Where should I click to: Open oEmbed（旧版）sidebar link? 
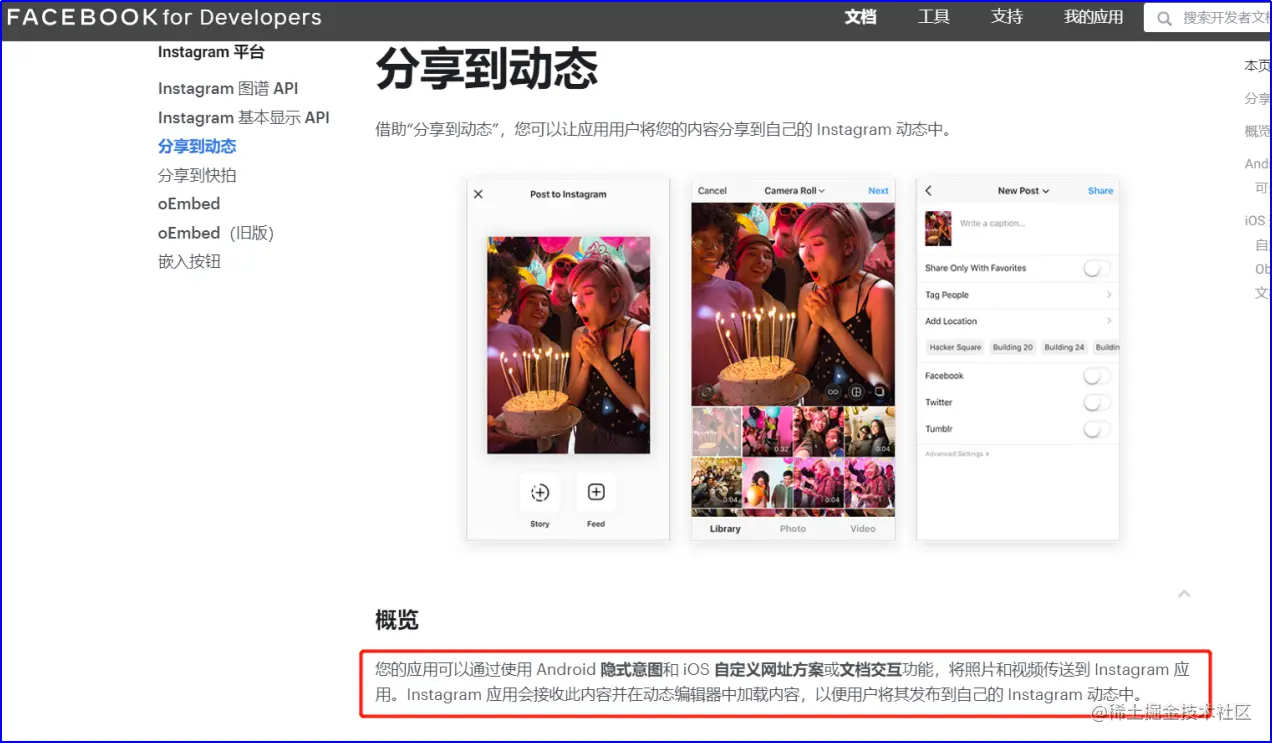tap(216, 232)
